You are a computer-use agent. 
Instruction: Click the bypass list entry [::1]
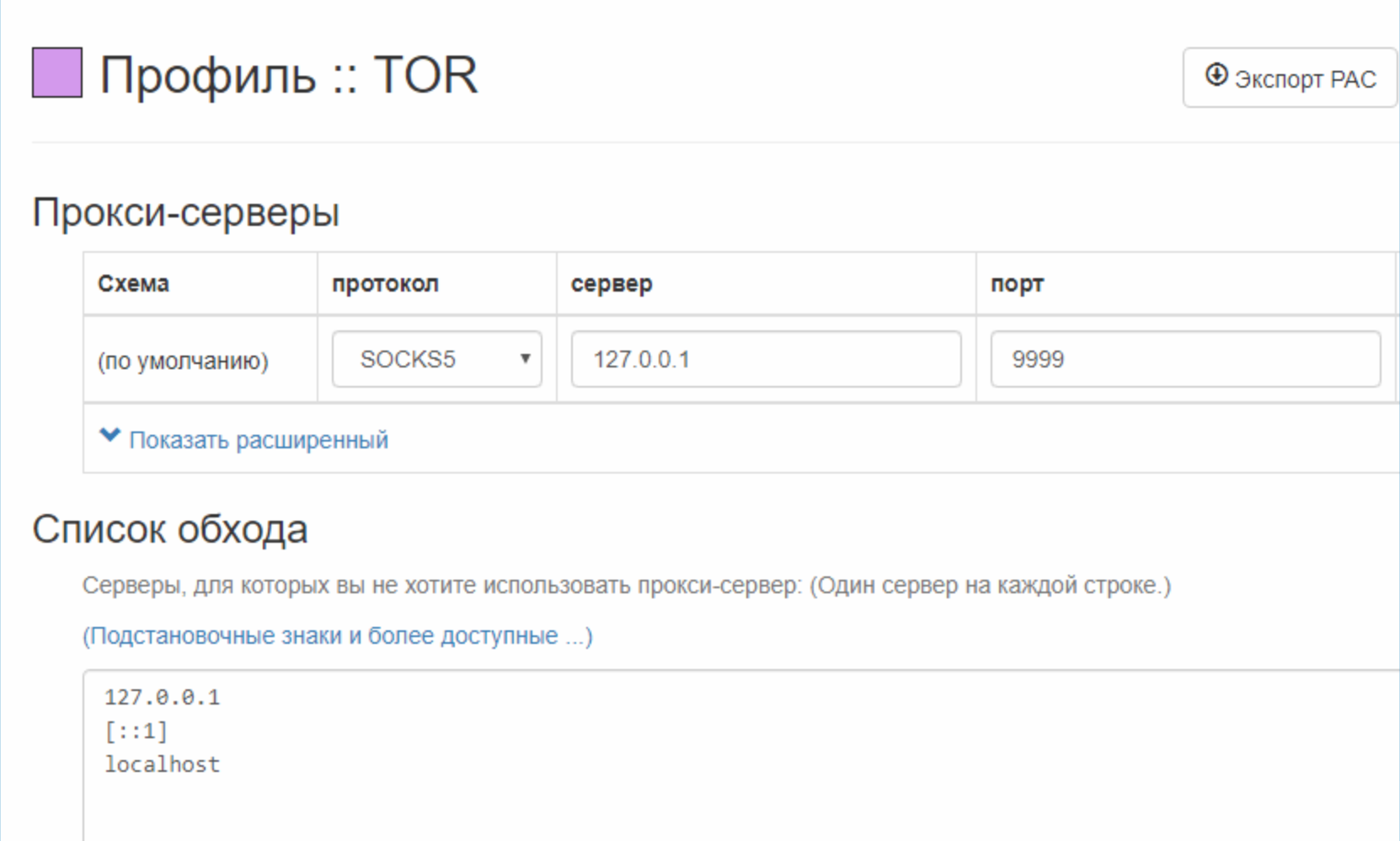coord(136,731)
